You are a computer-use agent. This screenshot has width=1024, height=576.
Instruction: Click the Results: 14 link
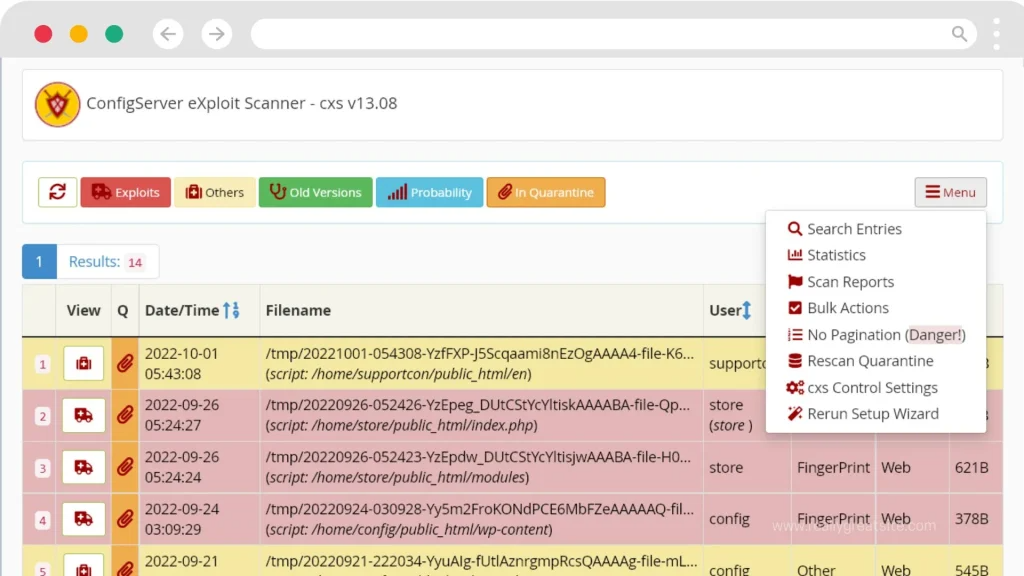coord(107,261)
